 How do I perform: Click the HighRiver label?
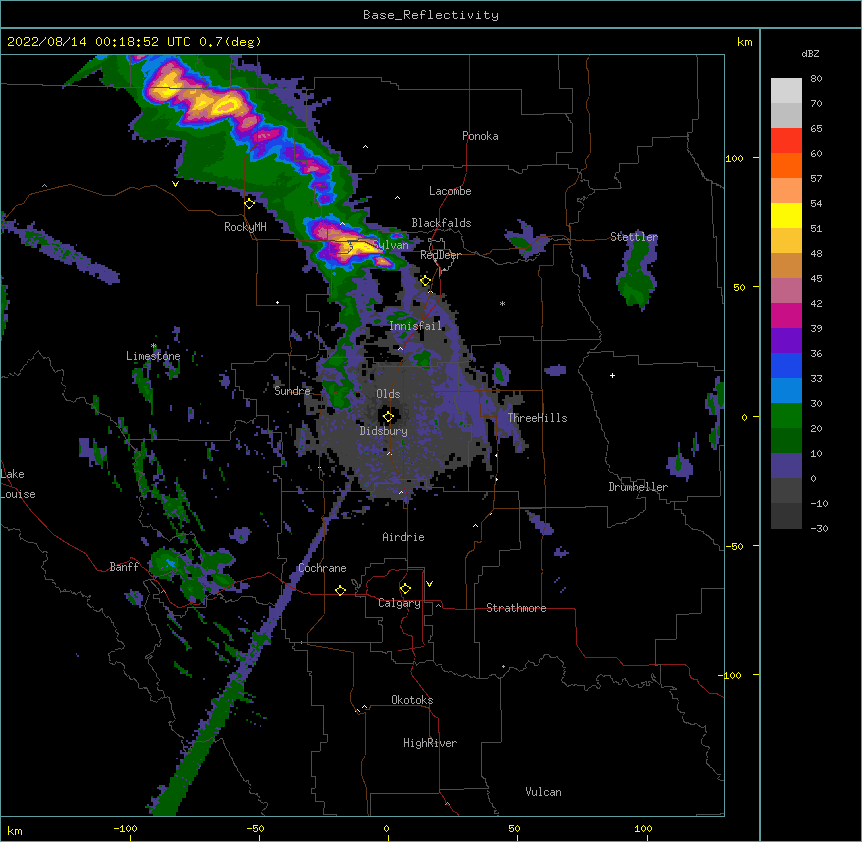click(430, 743)
